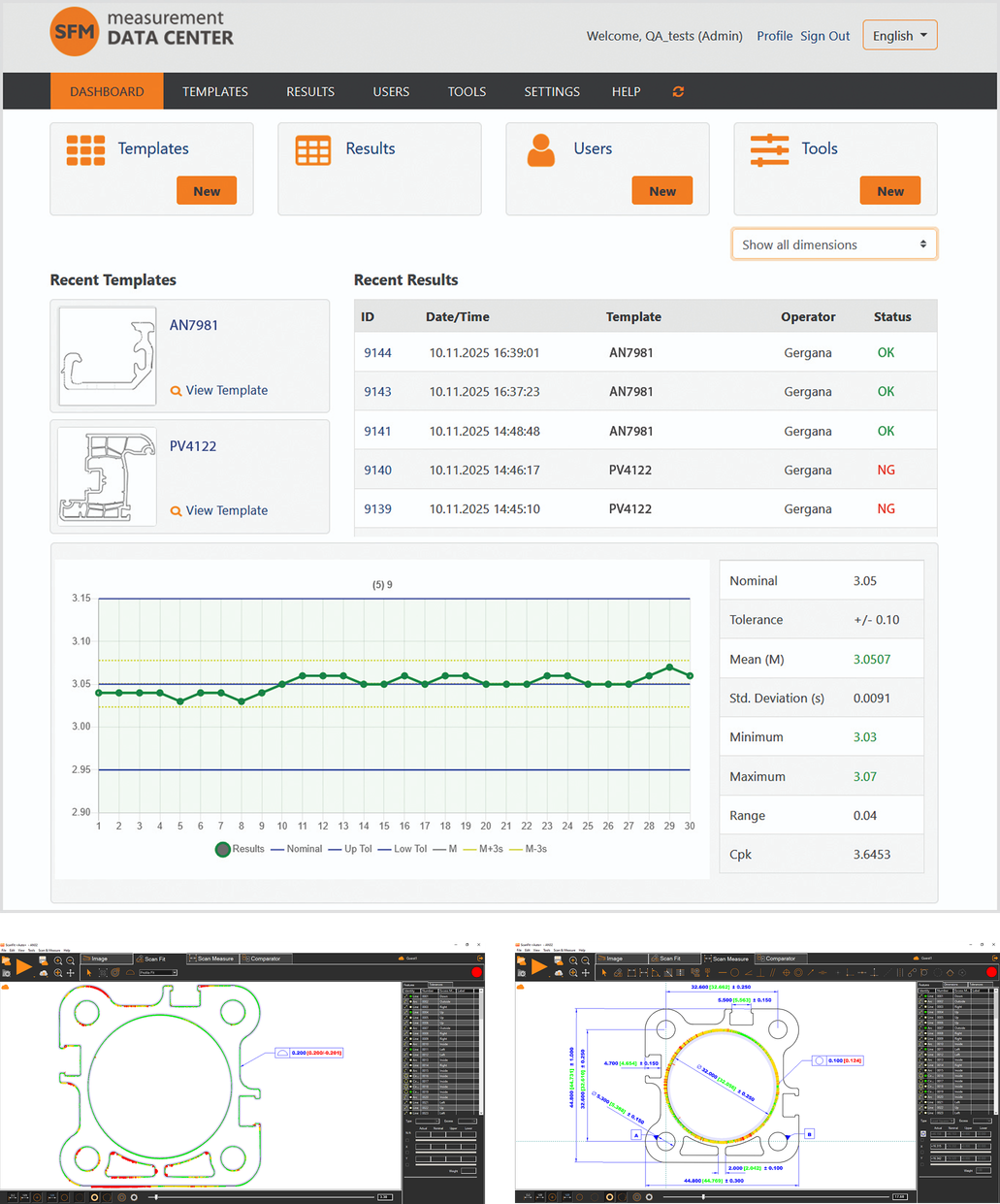This screenshot has width=1000, height=1204.
Task: Click the Tools sliders icon
Action: tap(769, 150)
